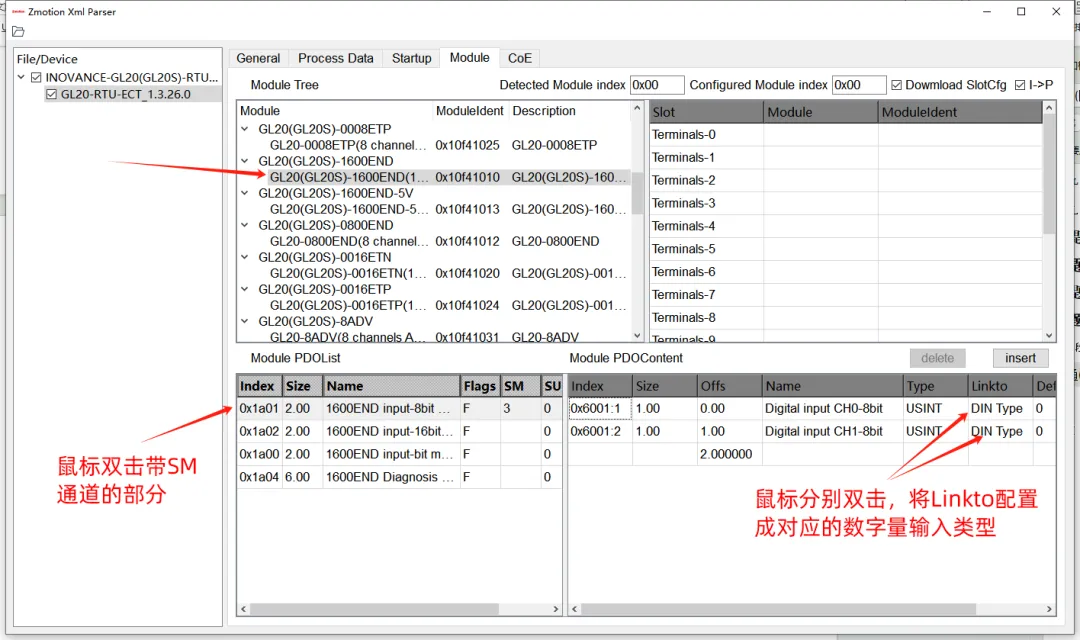The height and width of the screenshot is (640, 1080).
Task: Click the PDOList horizontal scrollbar thumb
Action: tap(374, 609)
